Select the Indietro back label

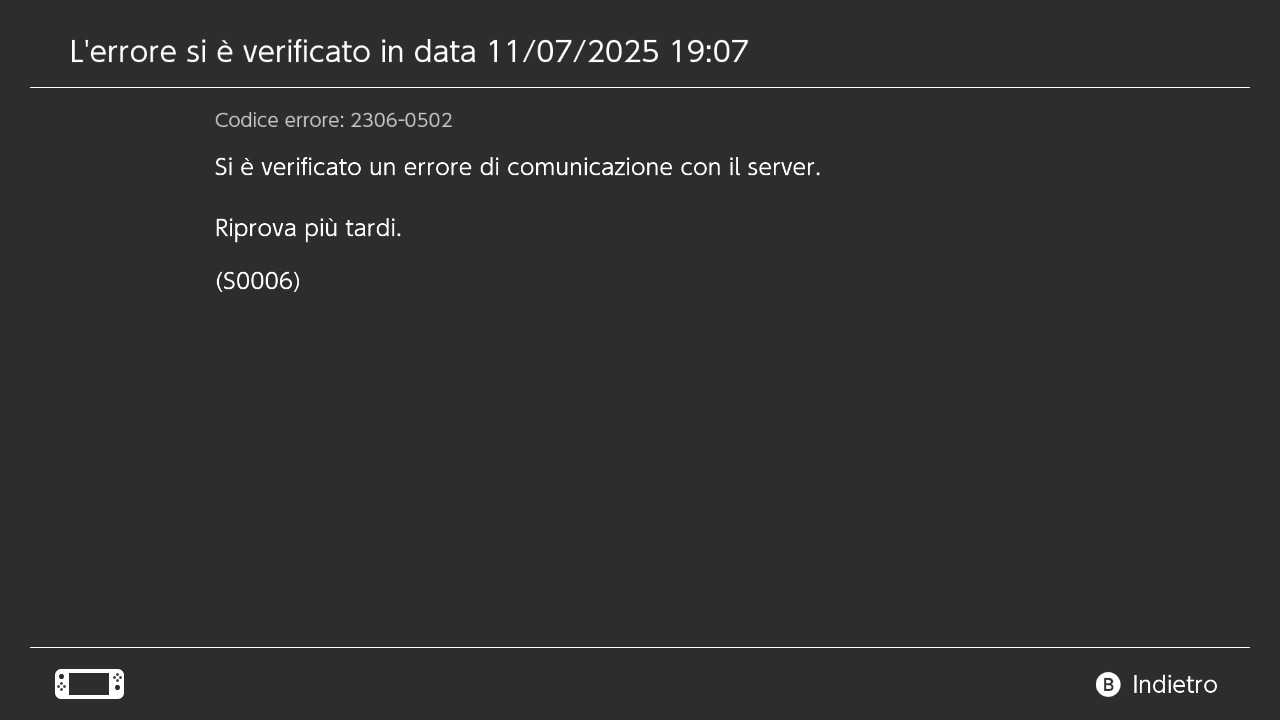tap(1174, 685)
